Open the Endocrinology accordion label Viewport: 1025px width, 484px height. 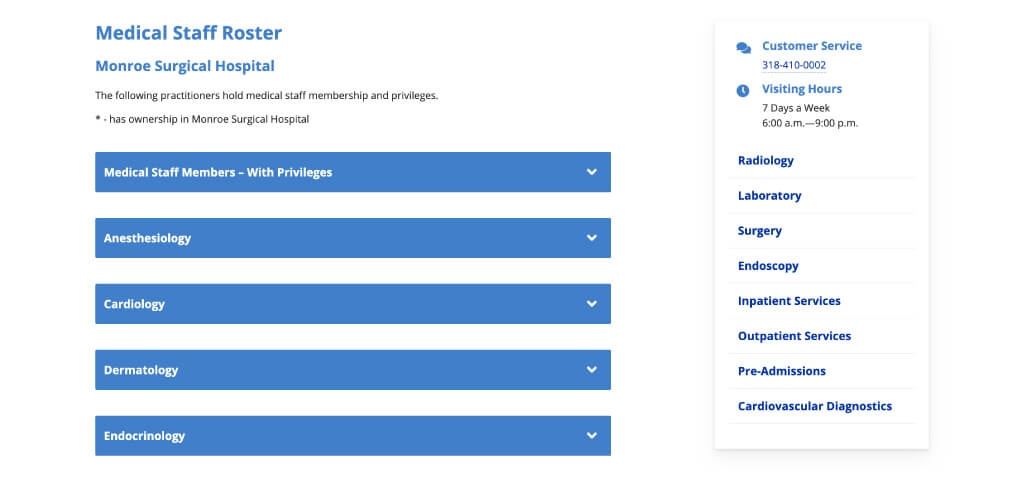coord(145,436)
